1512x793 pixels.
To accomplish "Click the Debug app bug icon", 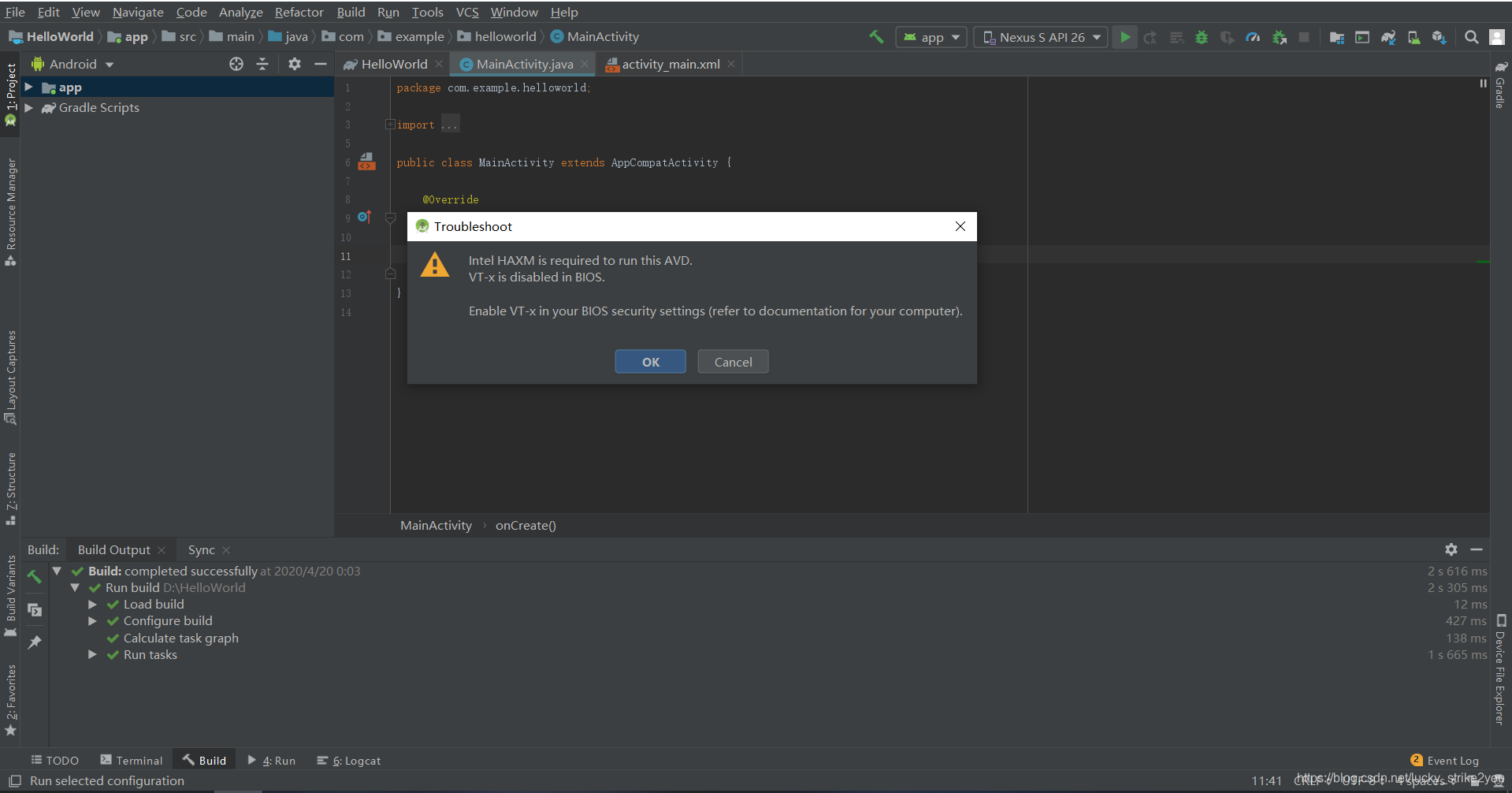I will click(1202, 37).
